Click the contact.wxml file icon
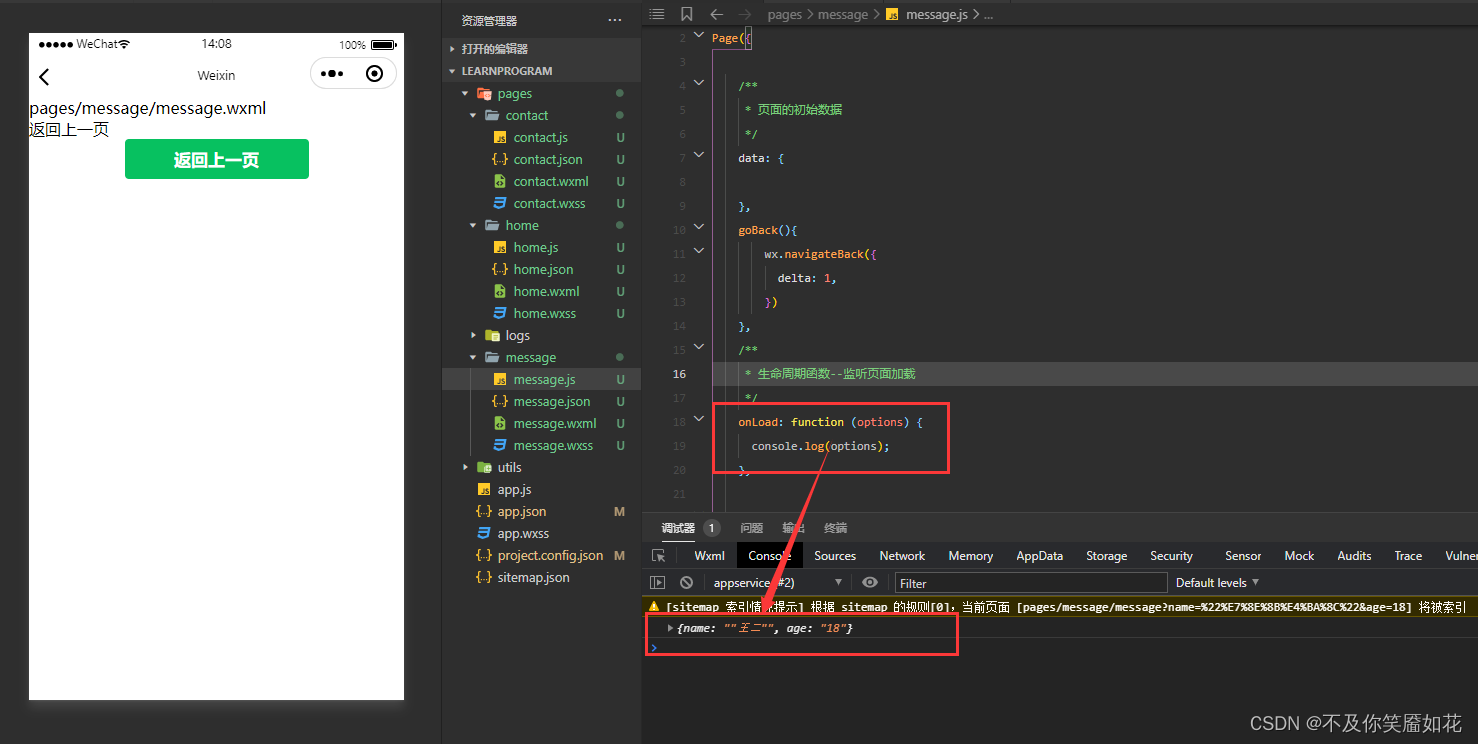This screenshot has width=1478, height=744. [x=500, y=182]
